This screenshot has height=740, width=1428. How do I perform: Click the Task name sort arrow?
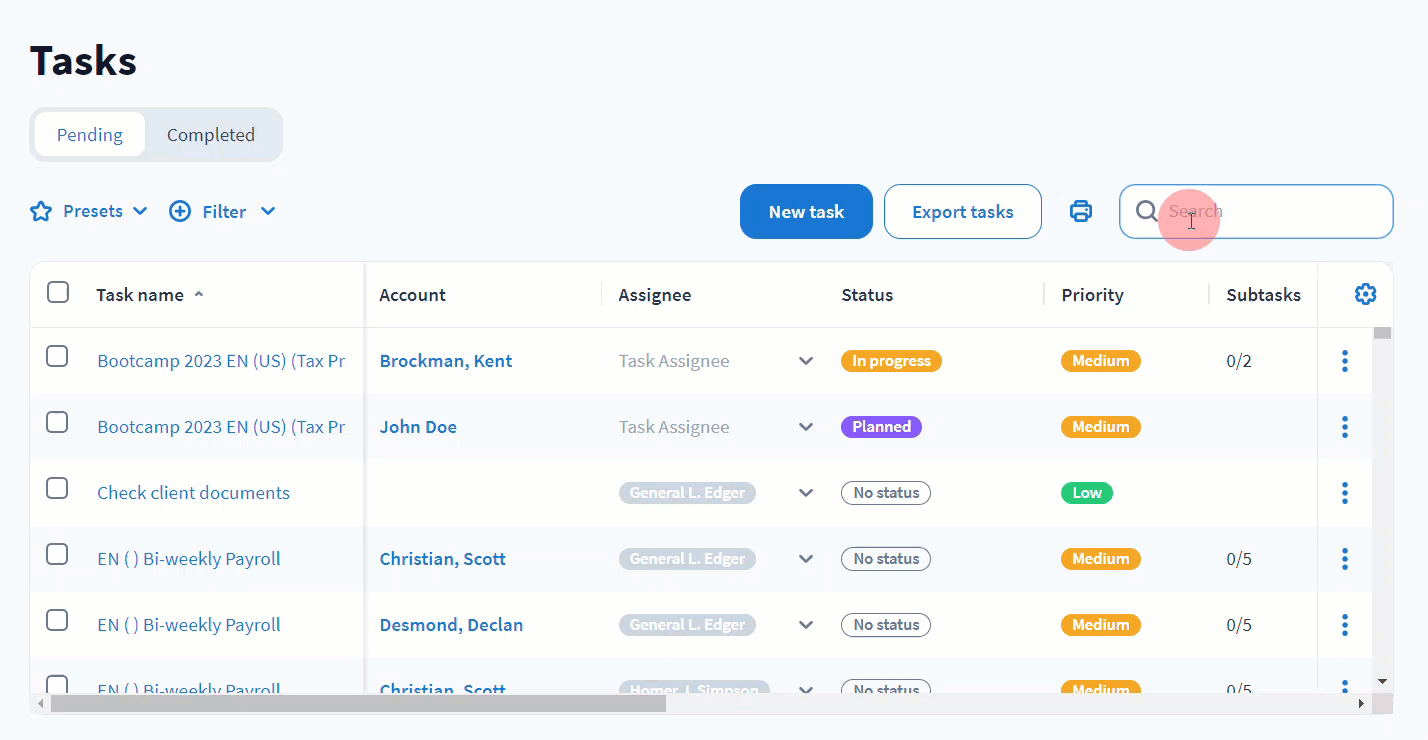(199, 294)
